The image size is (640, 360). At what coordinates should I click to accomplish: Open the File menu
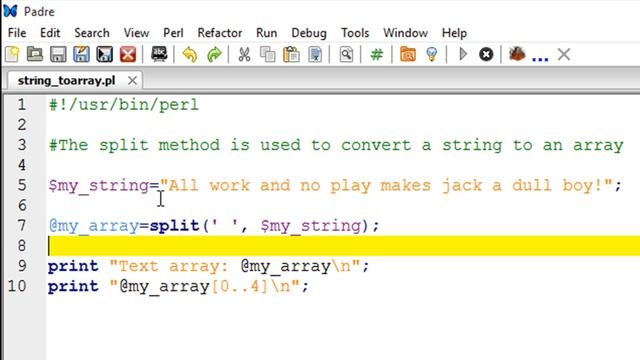(17, 33)
